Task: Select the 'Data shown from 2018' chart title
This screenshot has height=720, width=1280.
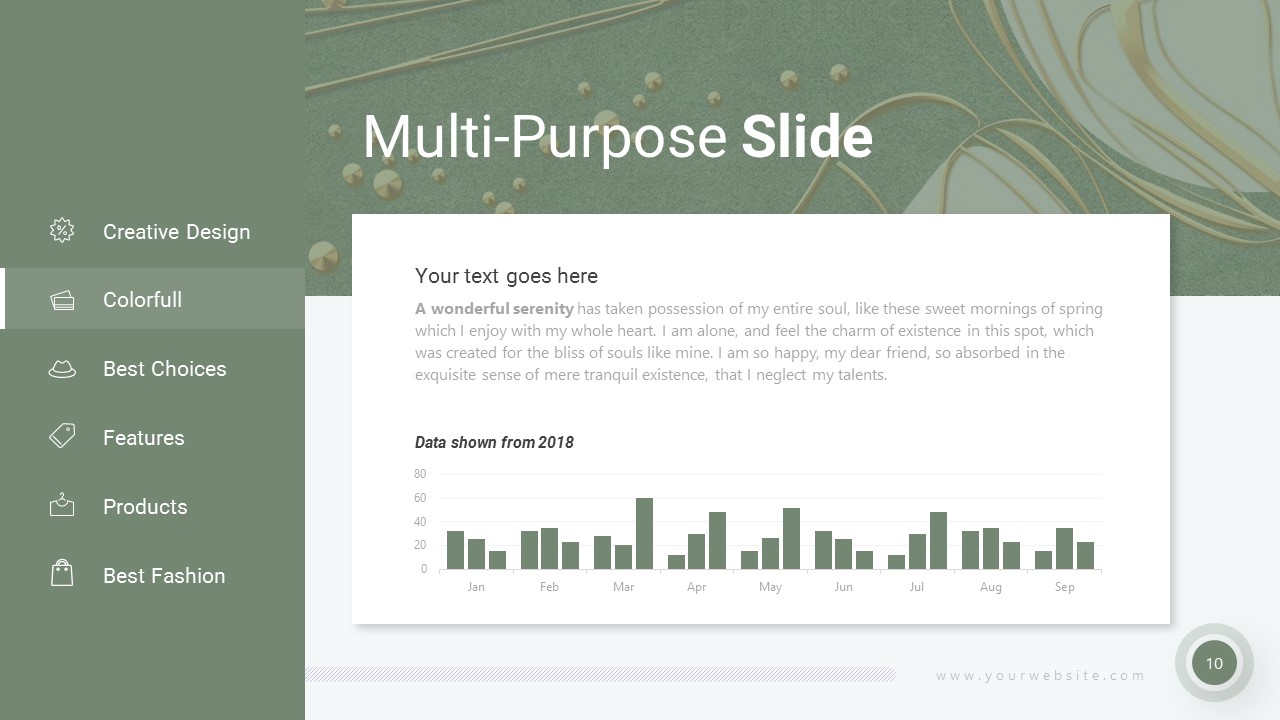Action: coord(494,442)
